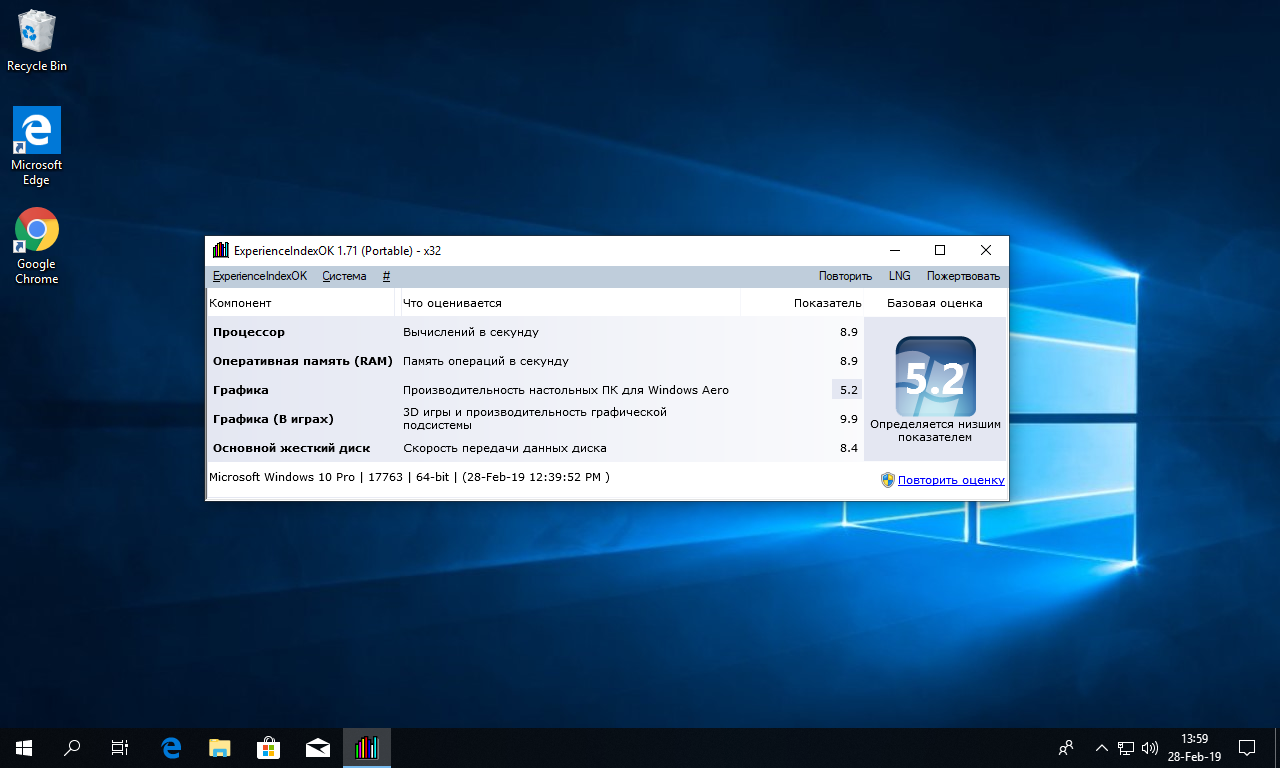The width and height of the screenshot is (1280, 768).
Task: Select the Оперативная память (RAM) row label
Action: coord(304,361)
